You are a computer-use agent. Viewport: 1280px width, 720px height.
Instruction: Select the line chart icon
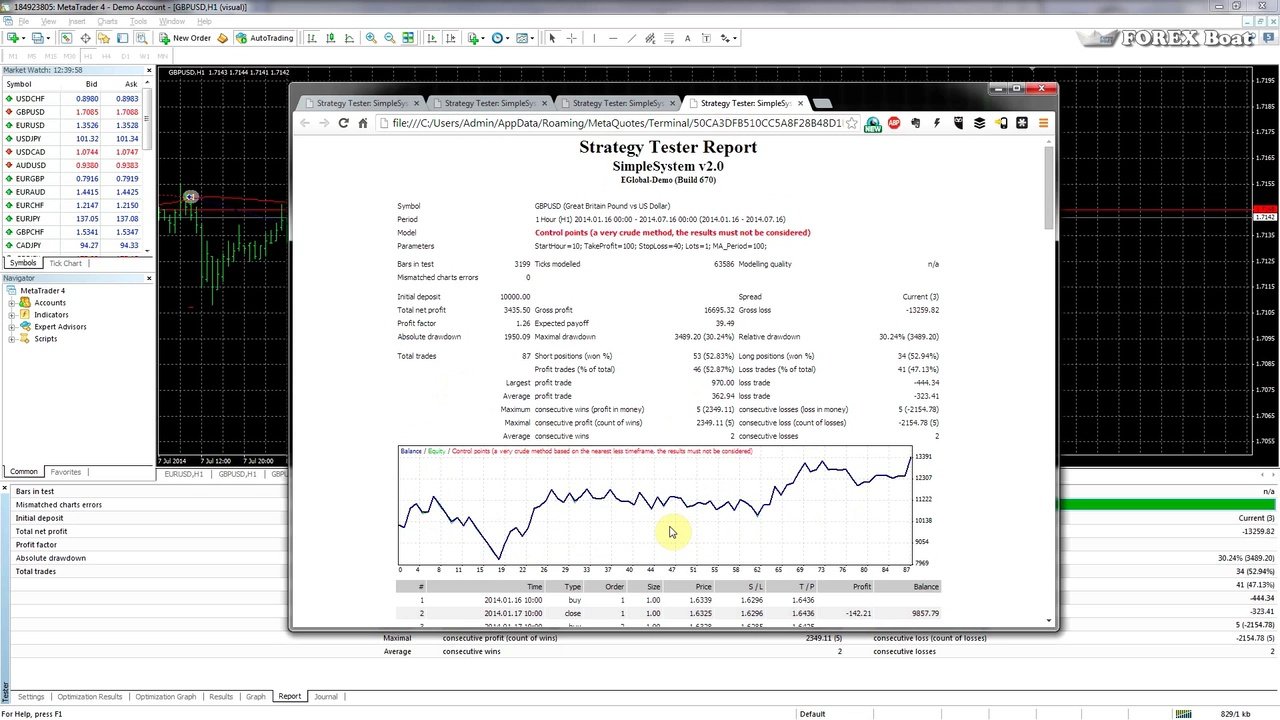349,38
